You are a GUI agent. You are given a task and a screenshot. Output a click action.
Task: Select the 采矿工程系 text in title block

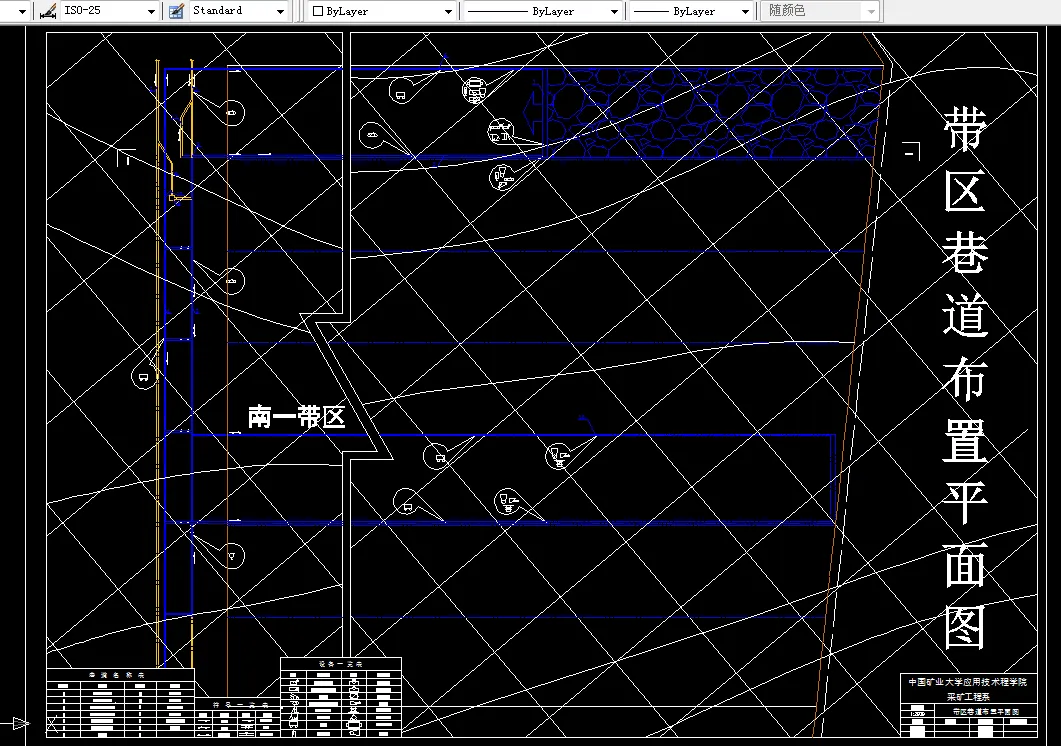coord(968,697)
